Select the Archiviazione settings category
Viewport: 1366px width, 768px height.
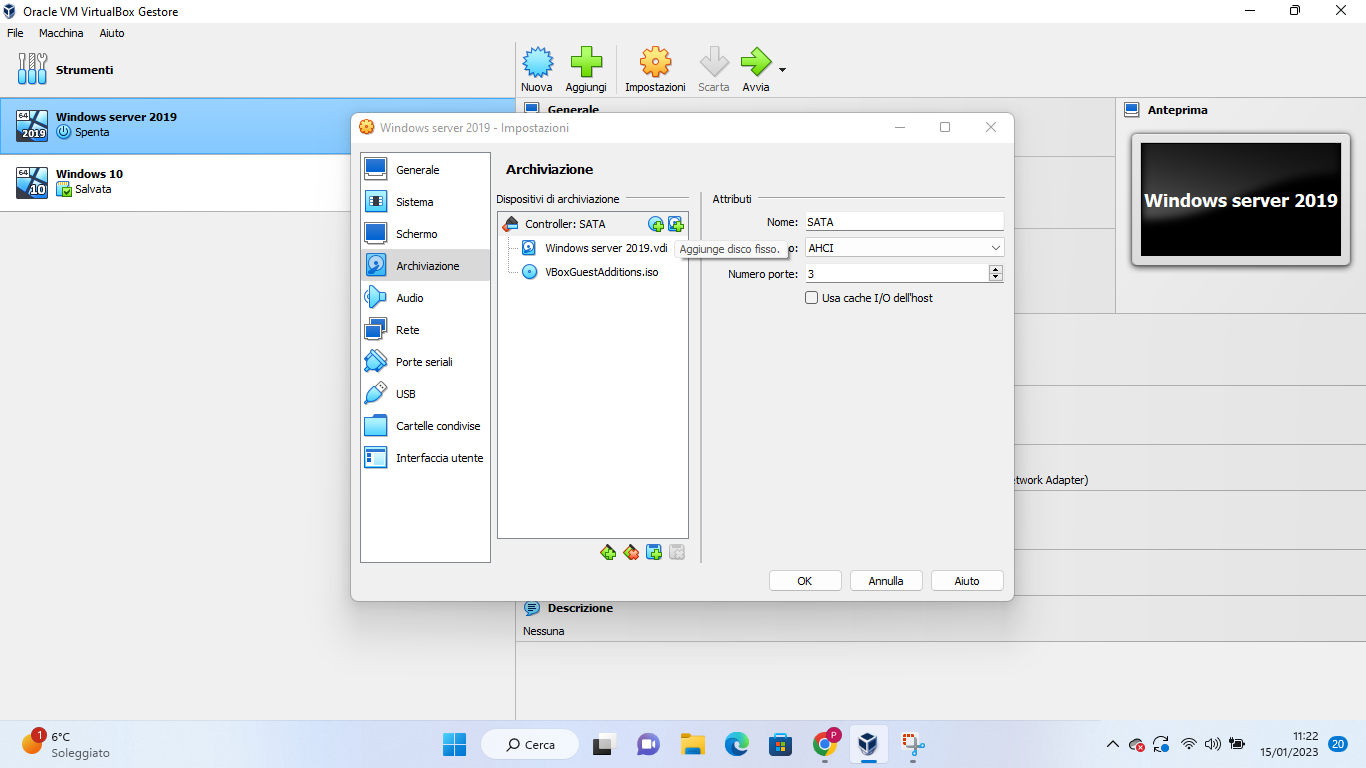(425, 266)
